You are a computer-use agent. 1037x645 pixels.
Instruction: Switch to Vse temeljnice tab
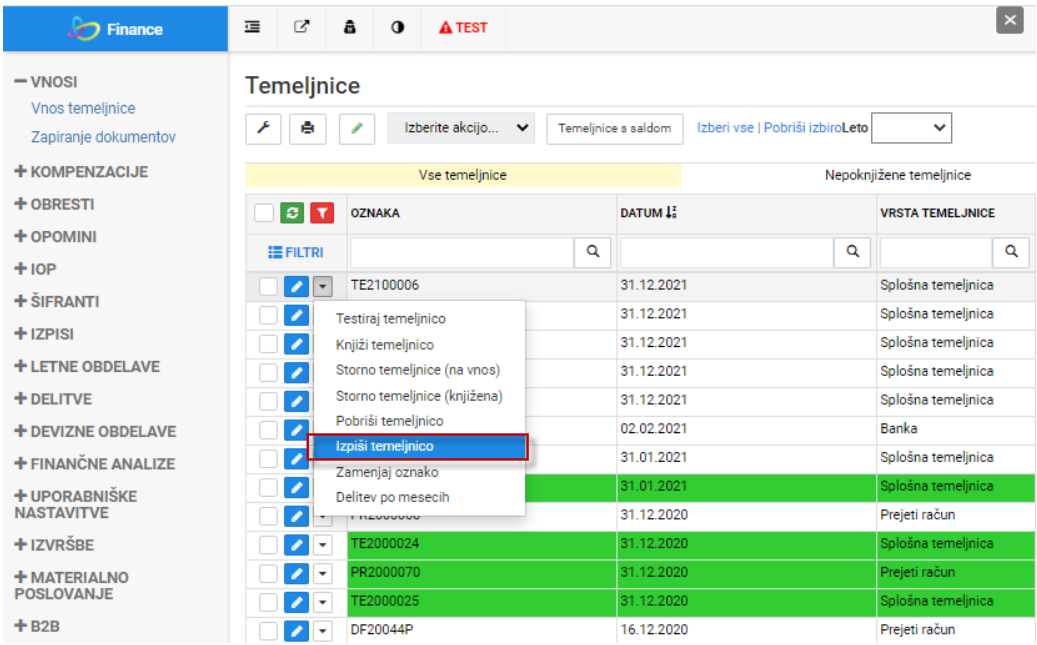pos(463,175)
